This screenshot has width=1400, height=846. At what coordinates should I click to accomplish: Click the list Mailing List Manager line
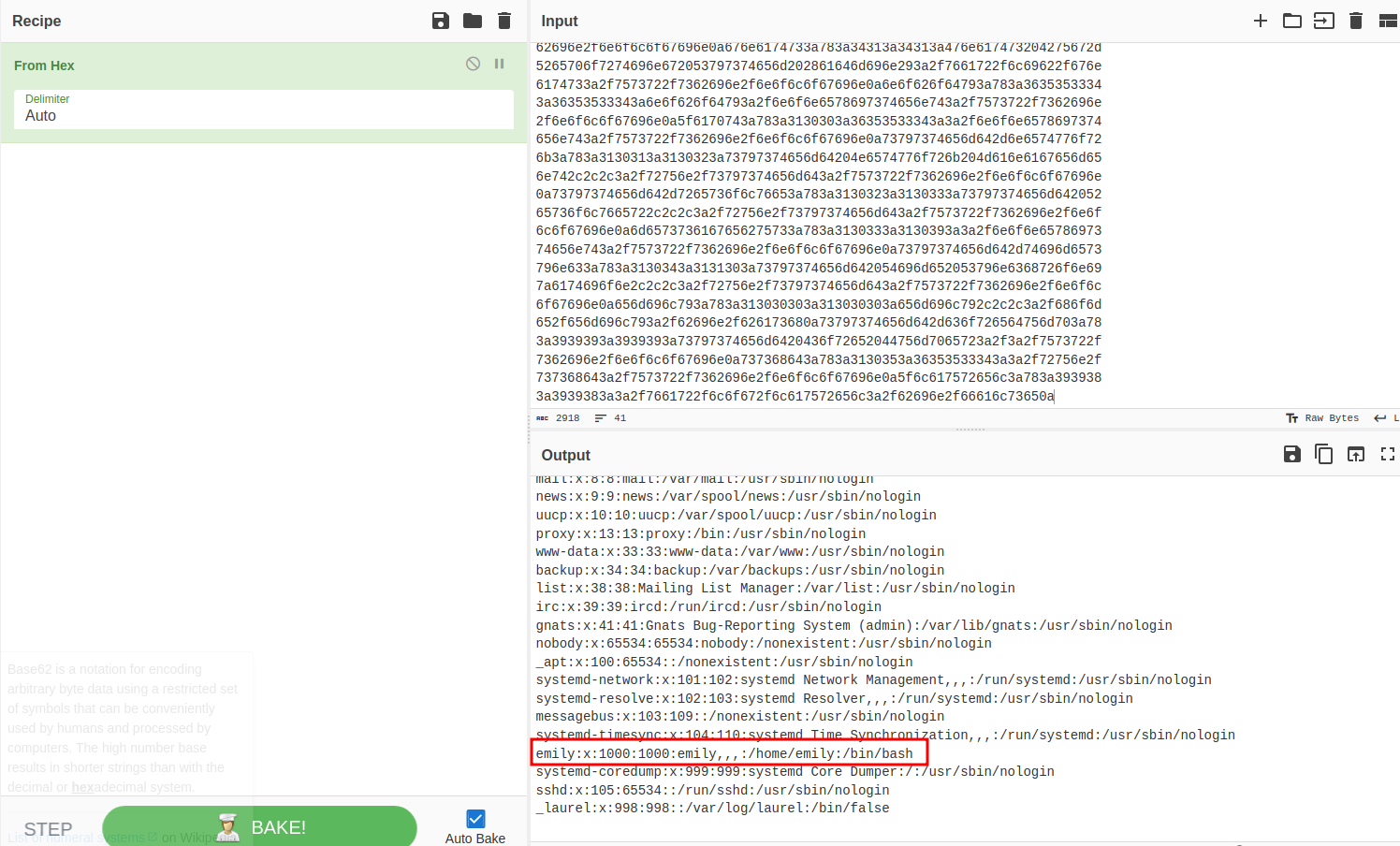click(x=775, y=589)
